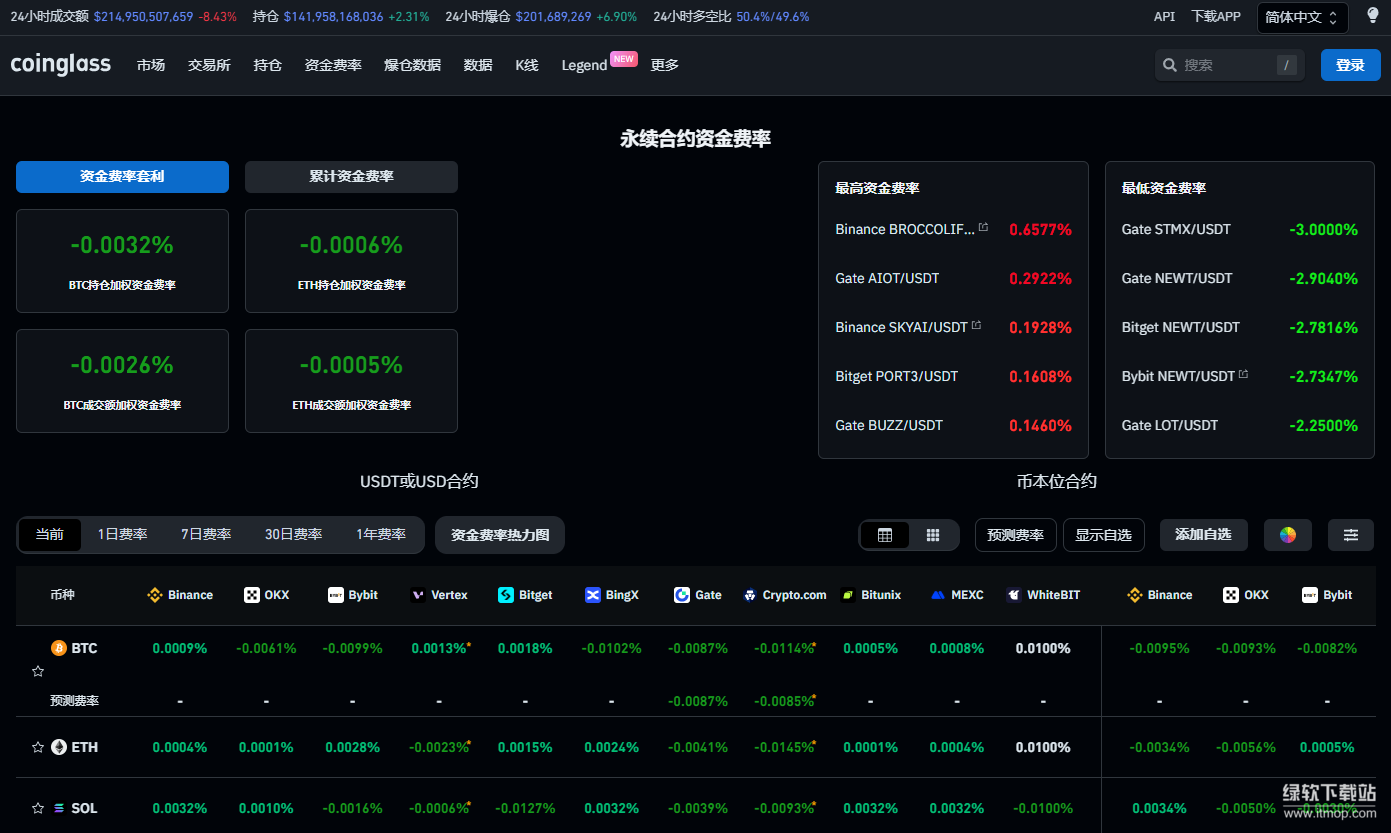Viewport: 1391px width, 833px height.
Task: Select the 1日费率 tab
Action: pos(122,535)
